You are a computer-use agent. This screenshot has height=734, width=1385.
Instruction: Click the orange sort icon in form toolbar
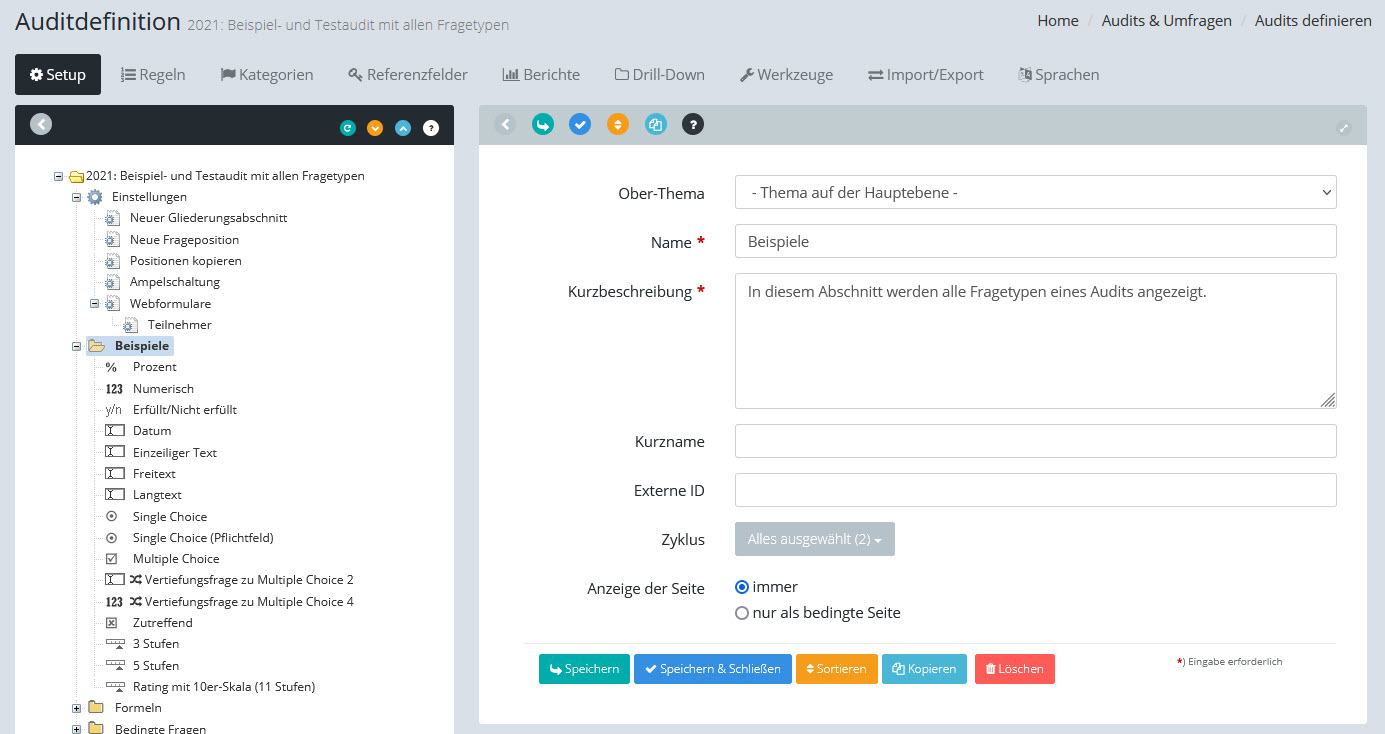pyautogui.click(x=618, y=125)
